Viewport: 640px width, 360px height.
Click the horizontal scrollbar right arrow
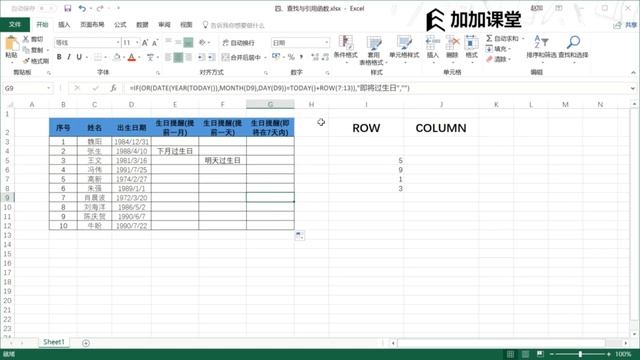tap(626, 343)
